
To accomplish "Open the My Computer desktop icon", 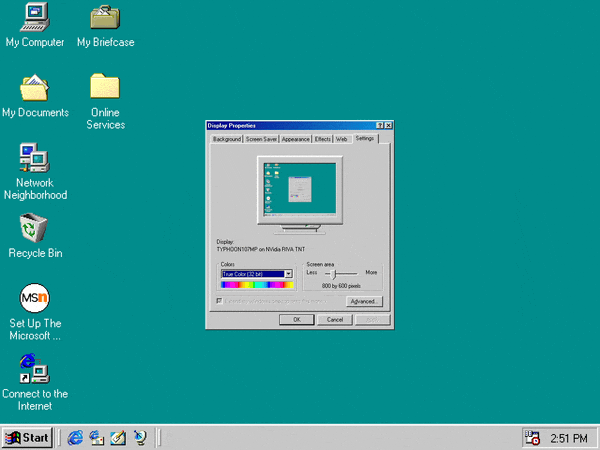I will (x=34, y=17).
